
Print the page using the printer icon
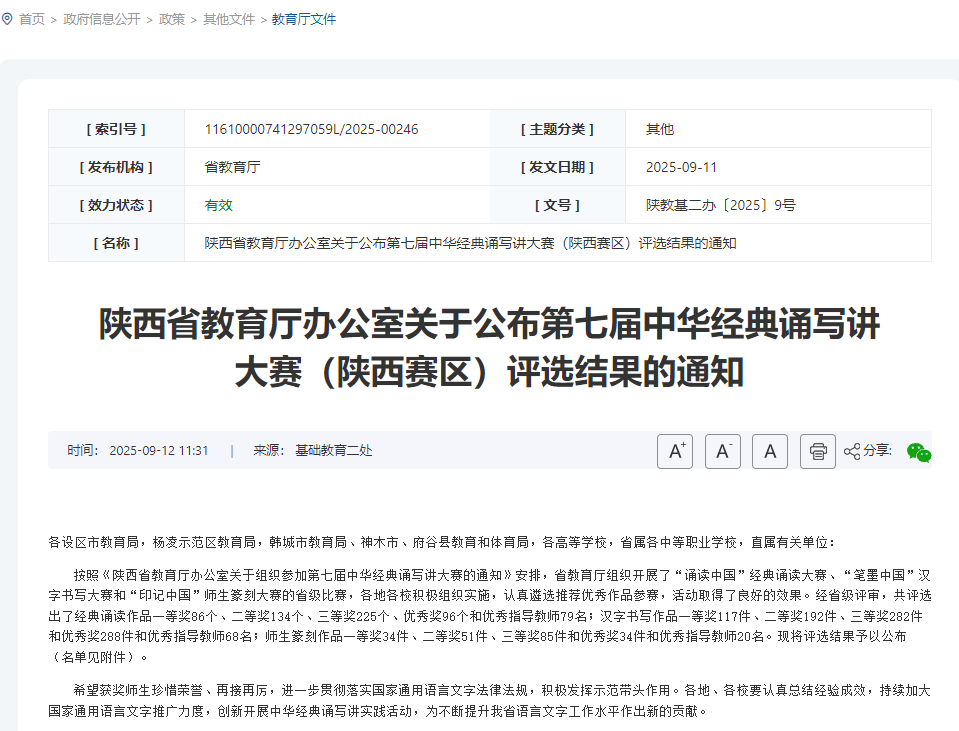pos(818,451)
